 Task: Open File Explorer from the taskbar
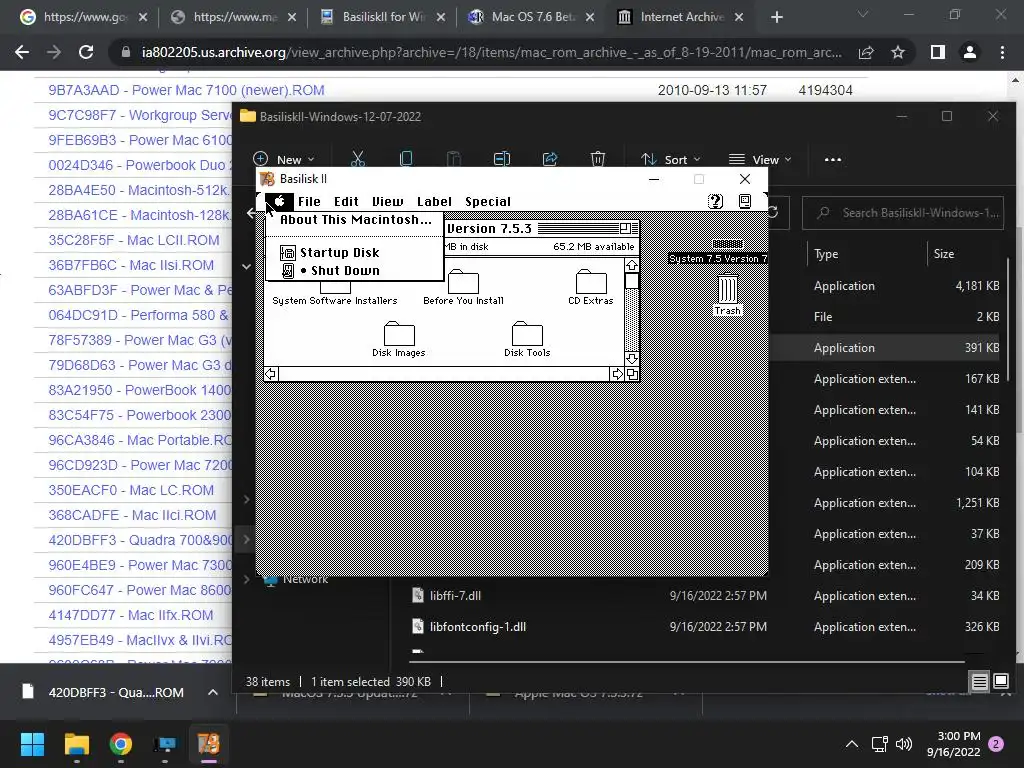76,744
